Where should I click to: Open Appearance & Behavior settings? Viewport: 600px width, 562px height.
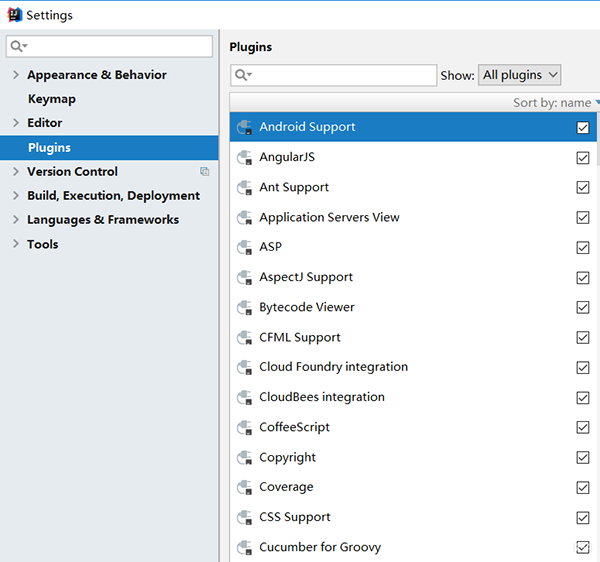tap(97, 75)
